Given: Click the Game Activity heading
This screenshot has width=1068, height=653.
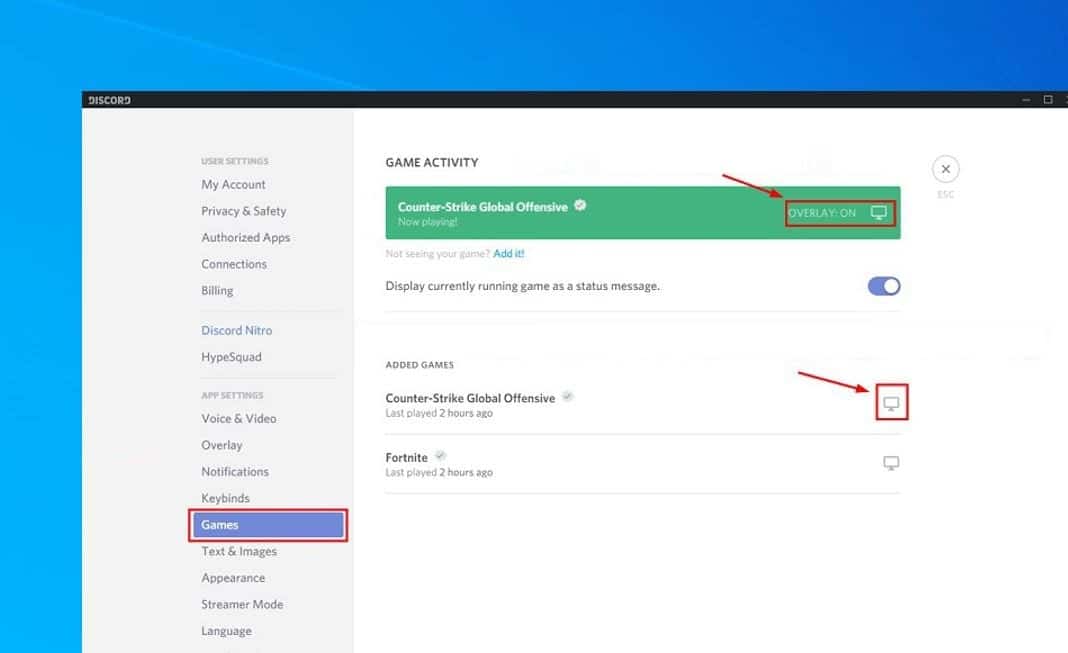Looking at the screenshot, I should (x=432, y=163).
